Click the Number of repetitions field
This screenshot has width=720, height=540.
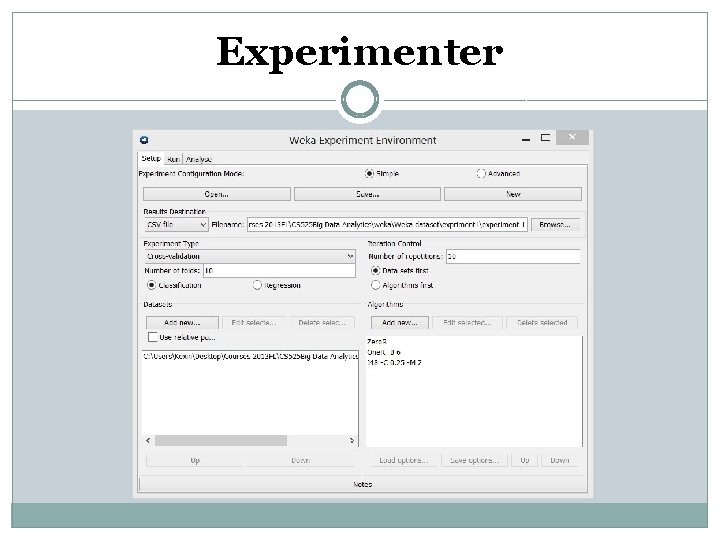(x=513, y=256)
